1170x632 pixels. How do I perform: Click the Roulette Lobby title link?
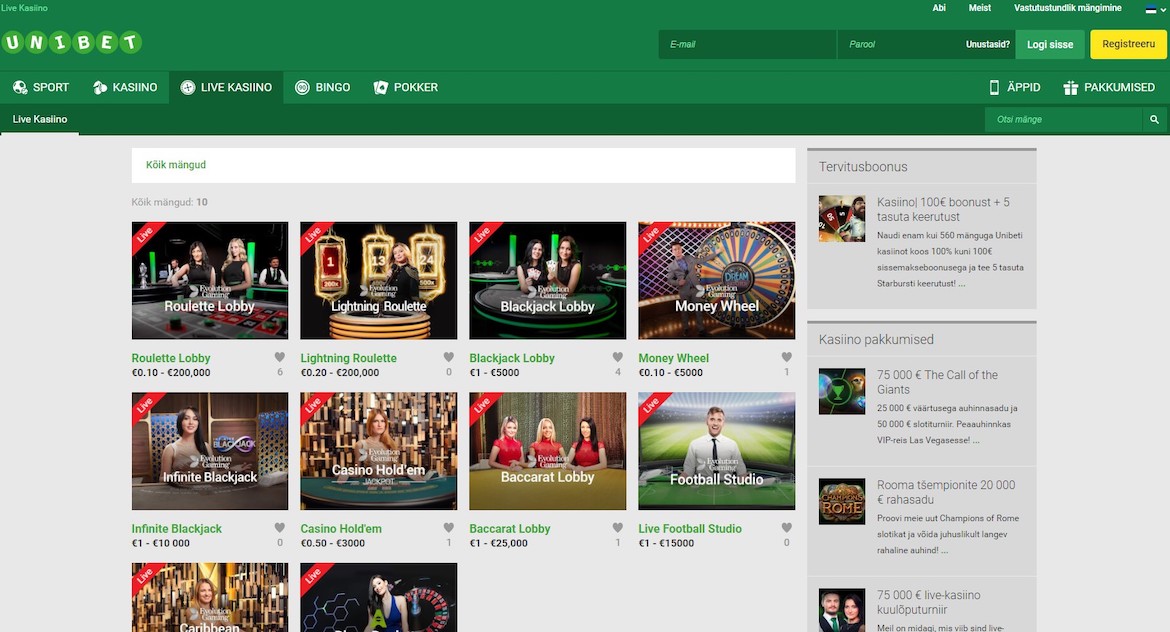coord(171,358)
